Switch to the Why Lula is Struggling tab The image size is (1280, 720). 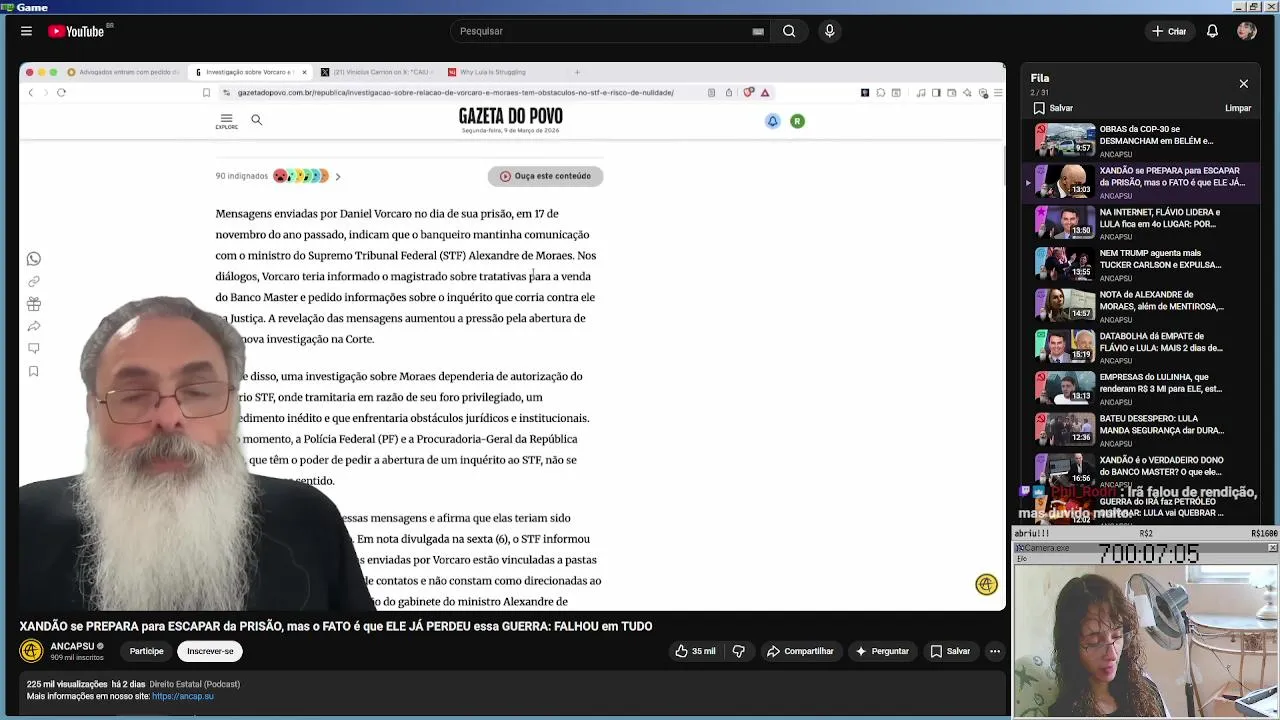point(492,72)
